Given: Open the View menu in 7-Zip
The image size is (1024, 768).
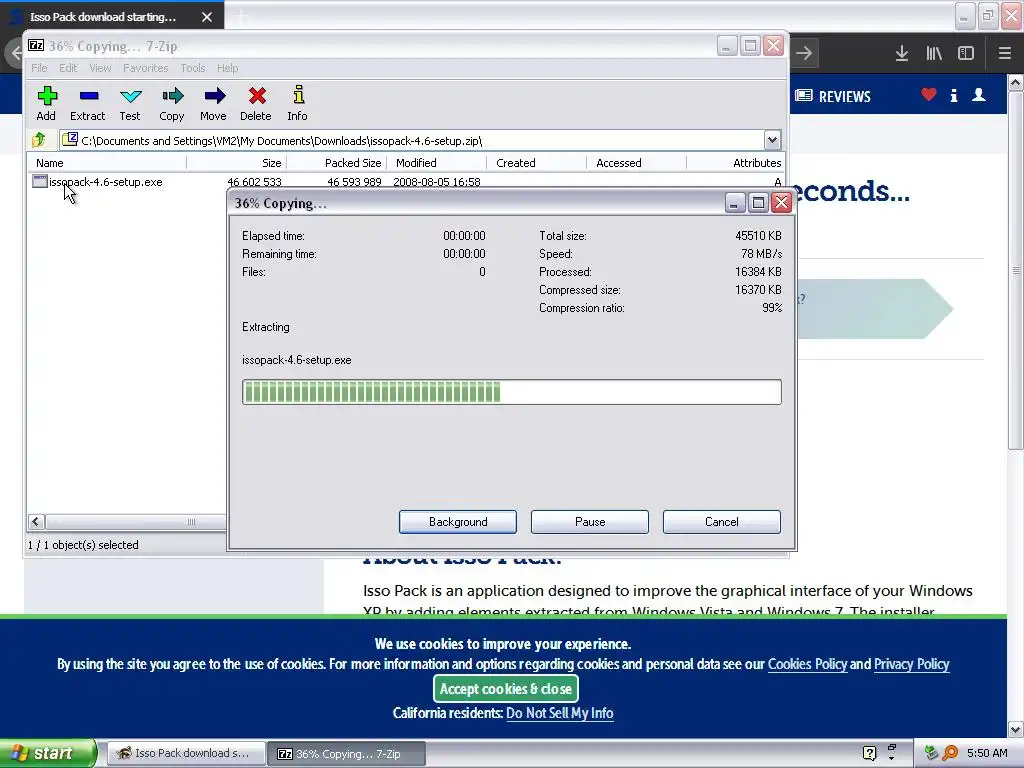Looking at the screenshot, I should coord(100,68).
